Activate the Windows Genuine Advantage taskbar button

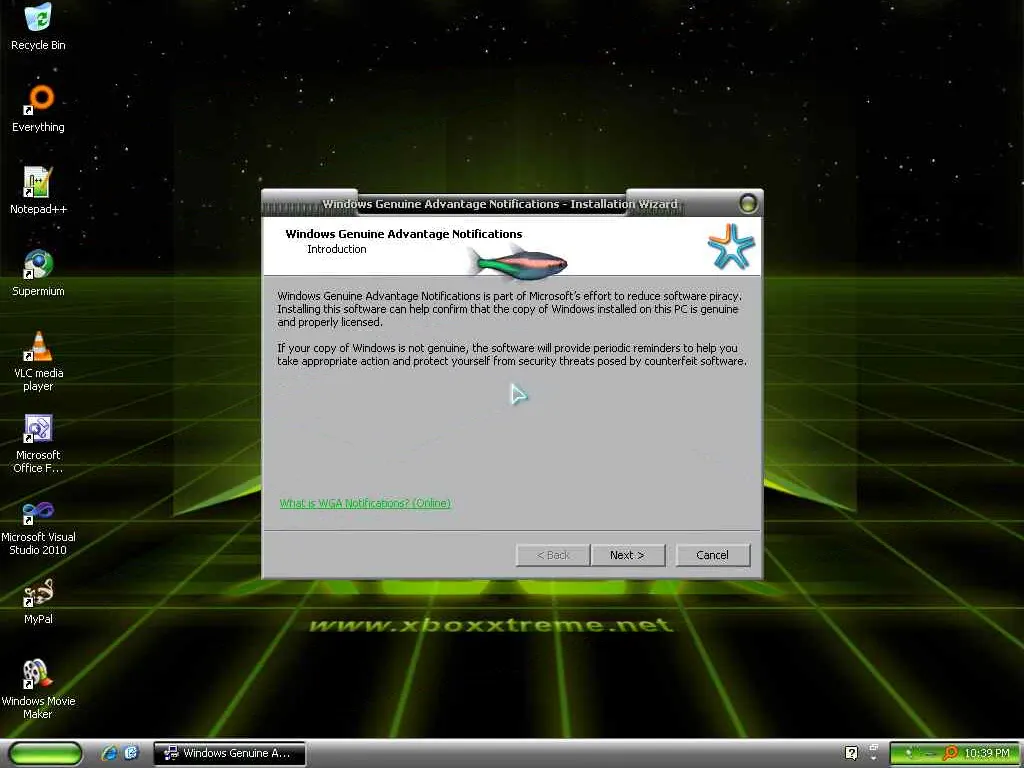point(229,753)
